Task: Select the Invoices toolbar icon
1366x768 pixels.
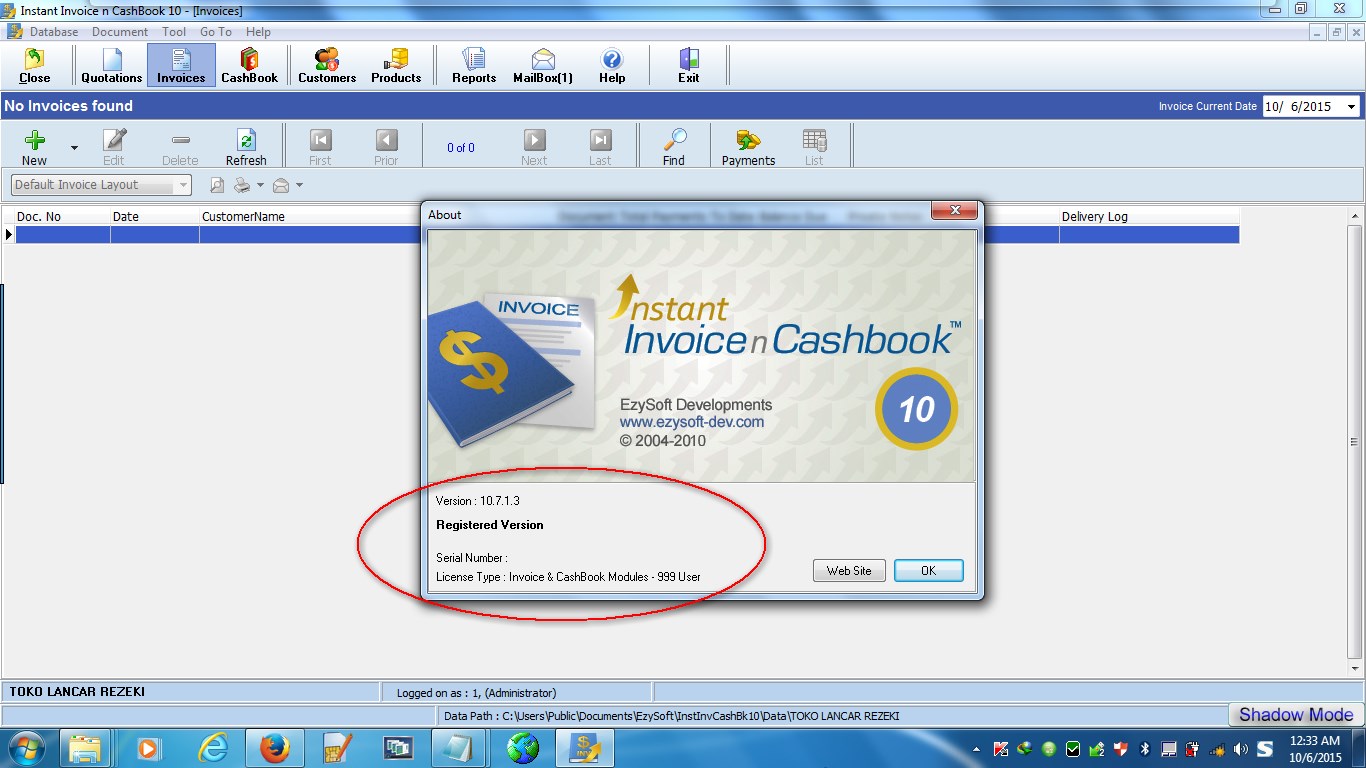Action: click(181, 65)
